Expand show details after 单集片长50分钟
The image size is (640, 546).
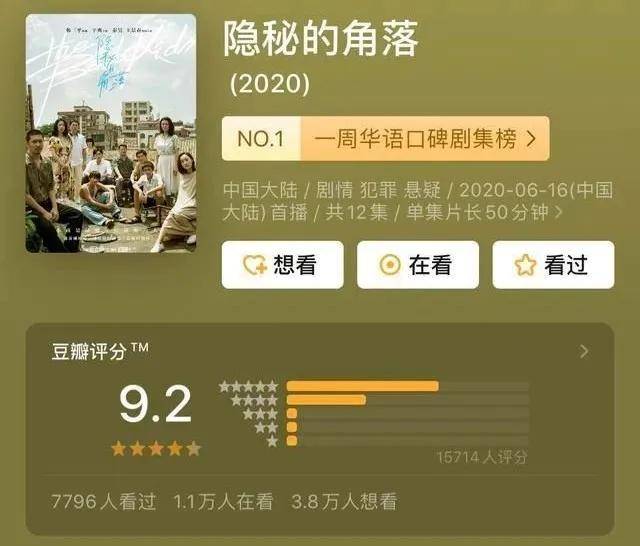click(x=558, y=212)
